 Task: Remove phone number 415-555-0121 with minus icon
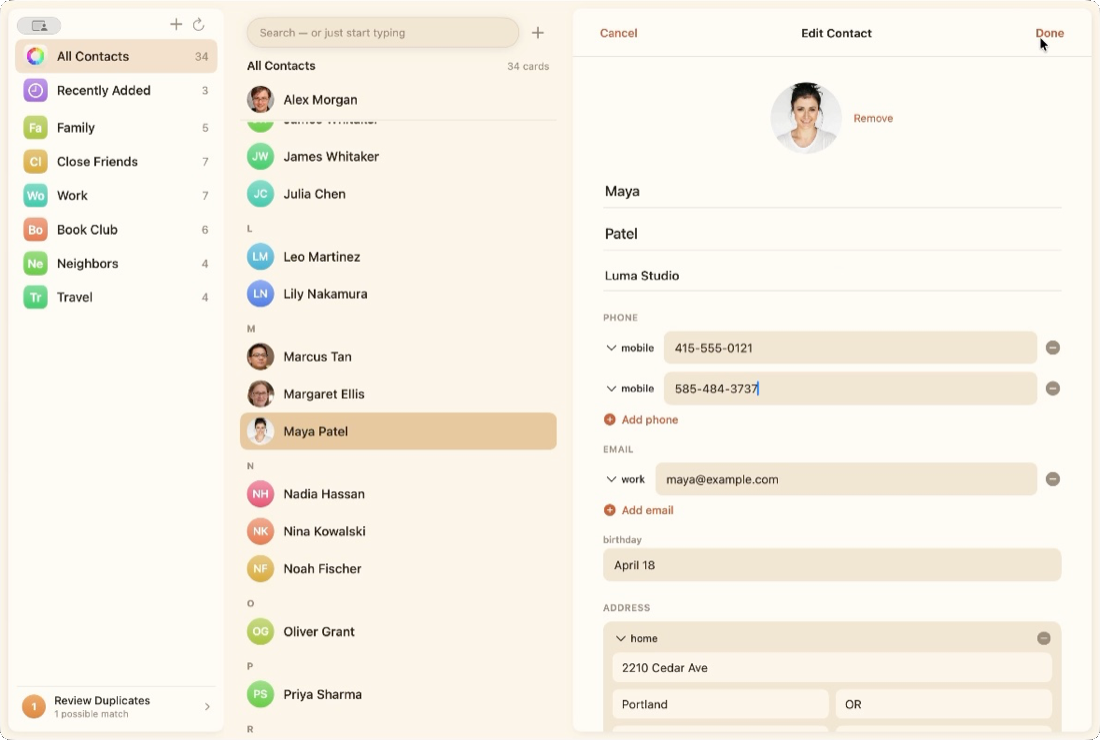click(1052, 348)
